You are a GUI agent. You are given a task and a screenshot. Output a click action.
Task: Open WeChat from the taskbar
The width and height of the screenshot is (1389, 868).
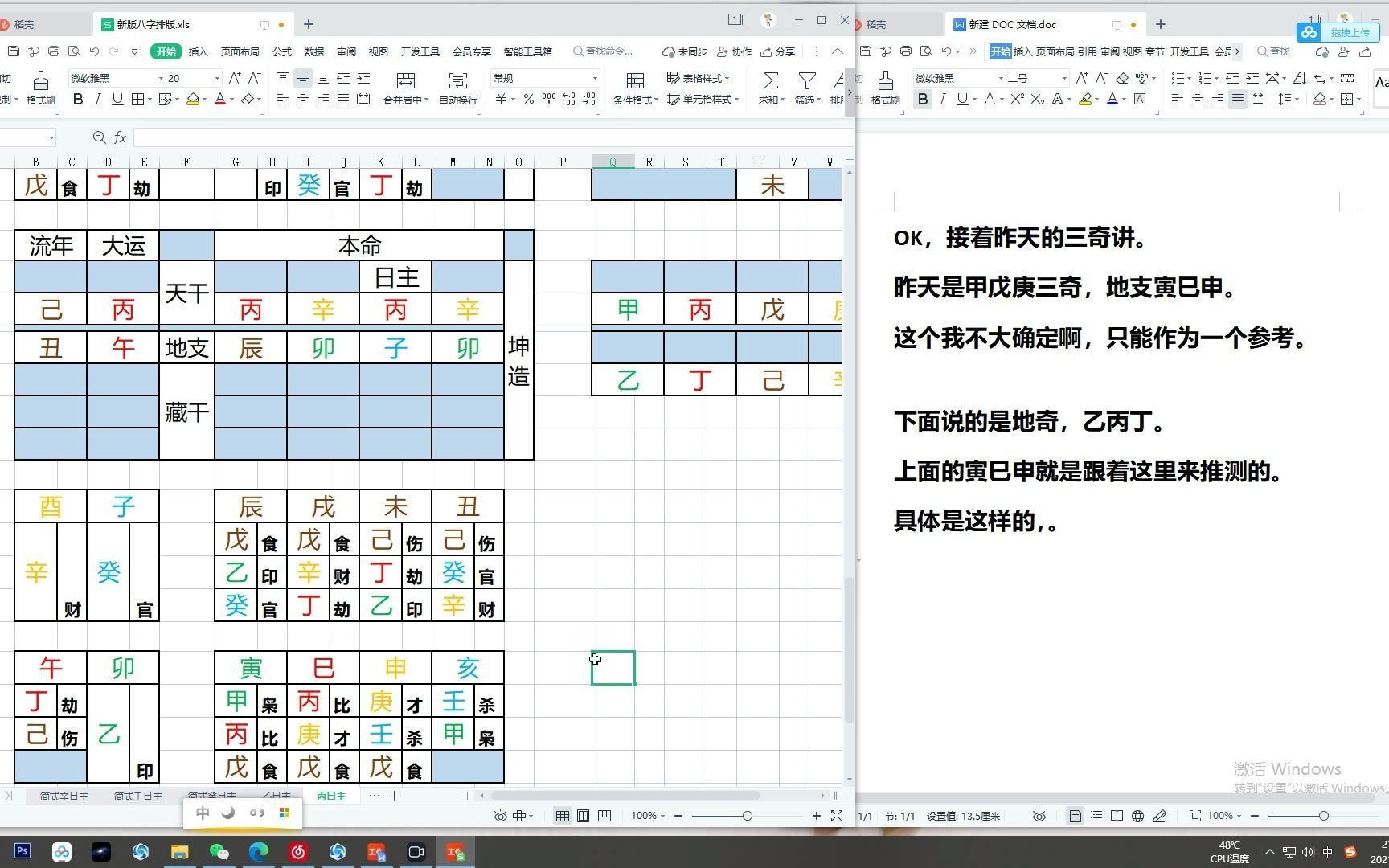(219, 851)
